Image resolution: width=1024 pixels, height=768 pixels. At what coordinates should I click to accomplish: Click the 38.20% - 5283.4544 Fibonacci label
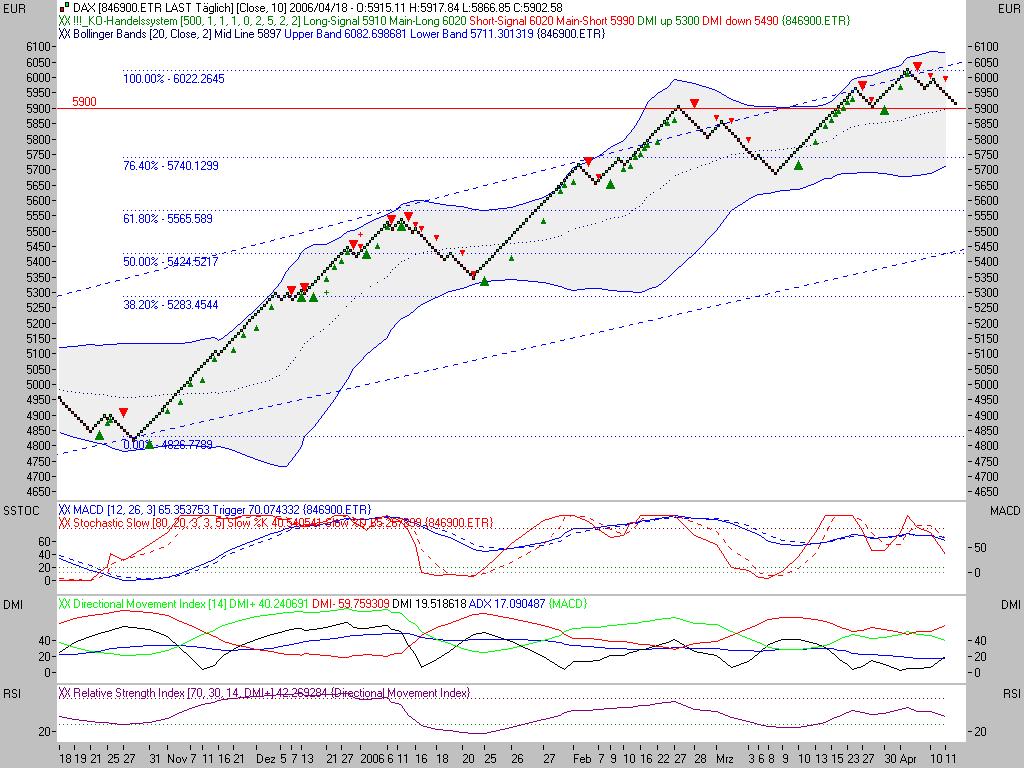[170, 305]
